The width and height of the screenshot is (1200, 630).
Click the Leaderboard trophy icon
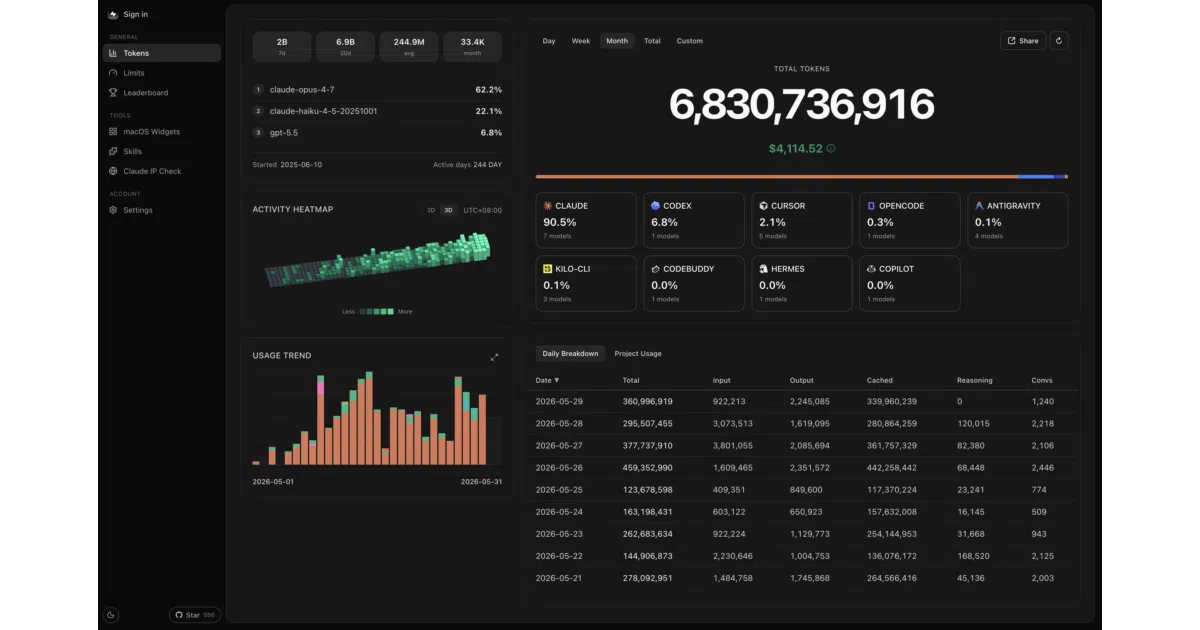(x=113, y=92)
